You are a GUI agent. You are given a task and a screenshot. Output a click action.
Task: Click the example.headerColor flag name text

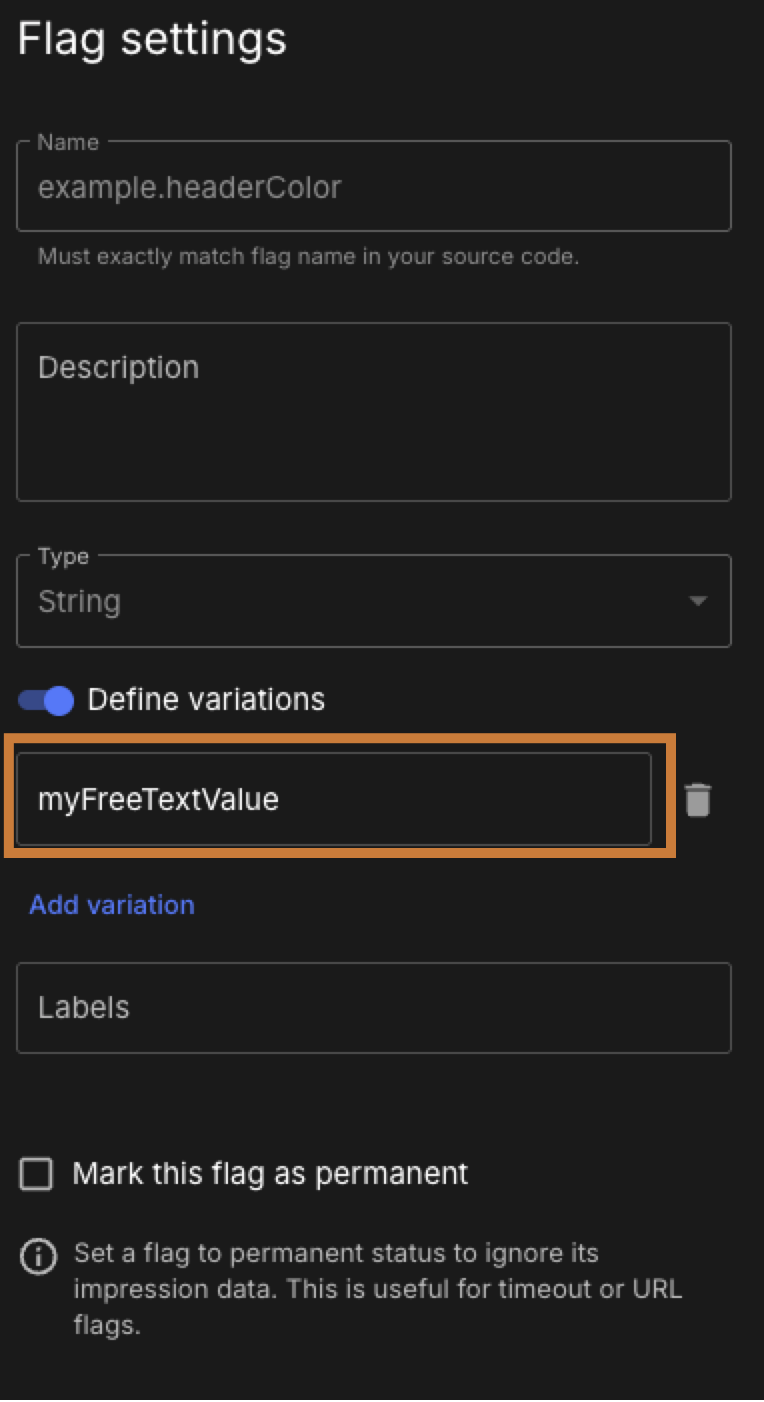(190, 186)
